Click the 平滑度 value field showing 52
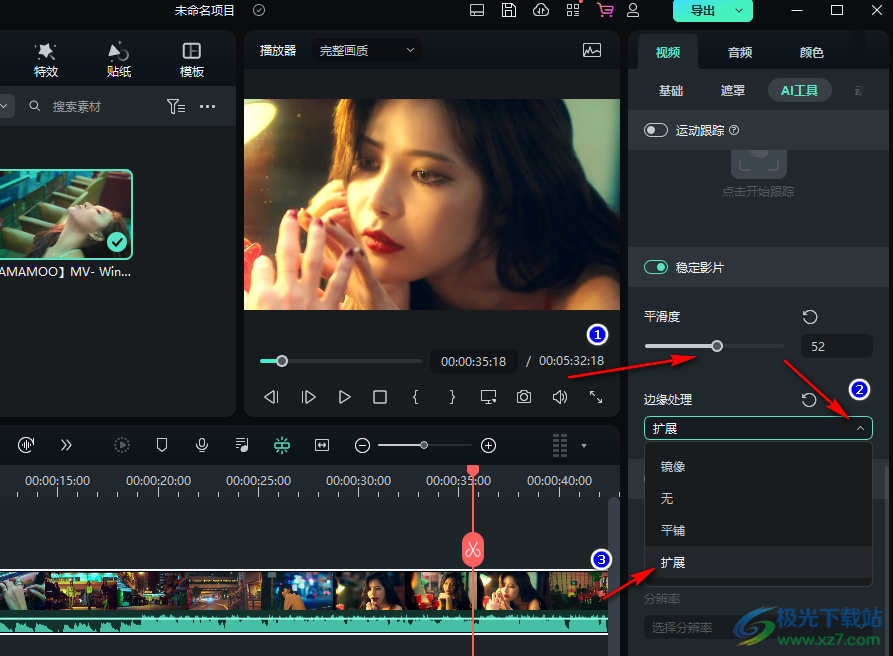 tap(837, 346)
